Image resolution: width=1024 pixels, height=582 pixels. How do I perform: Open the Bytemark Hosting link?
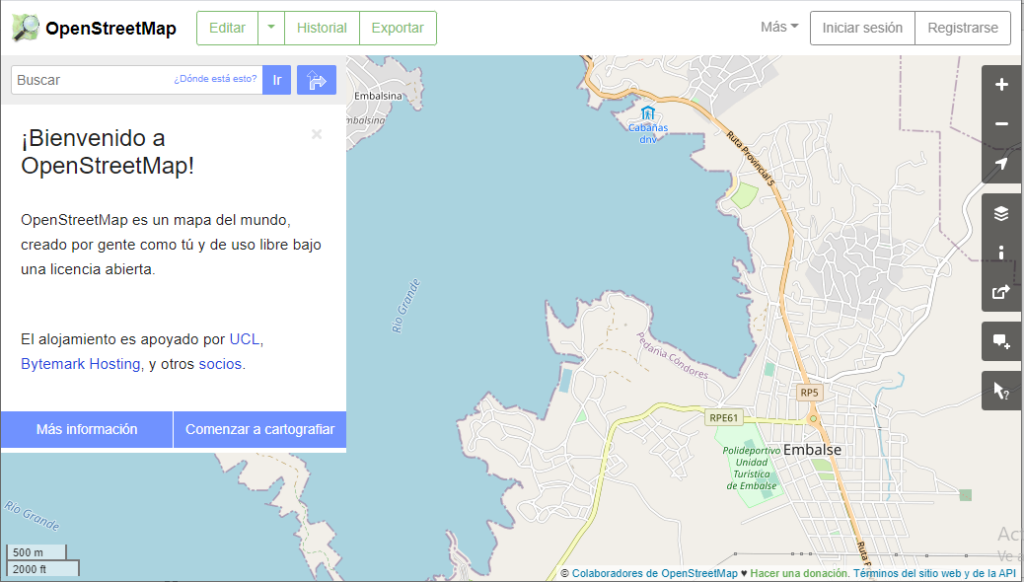[80, 364]
